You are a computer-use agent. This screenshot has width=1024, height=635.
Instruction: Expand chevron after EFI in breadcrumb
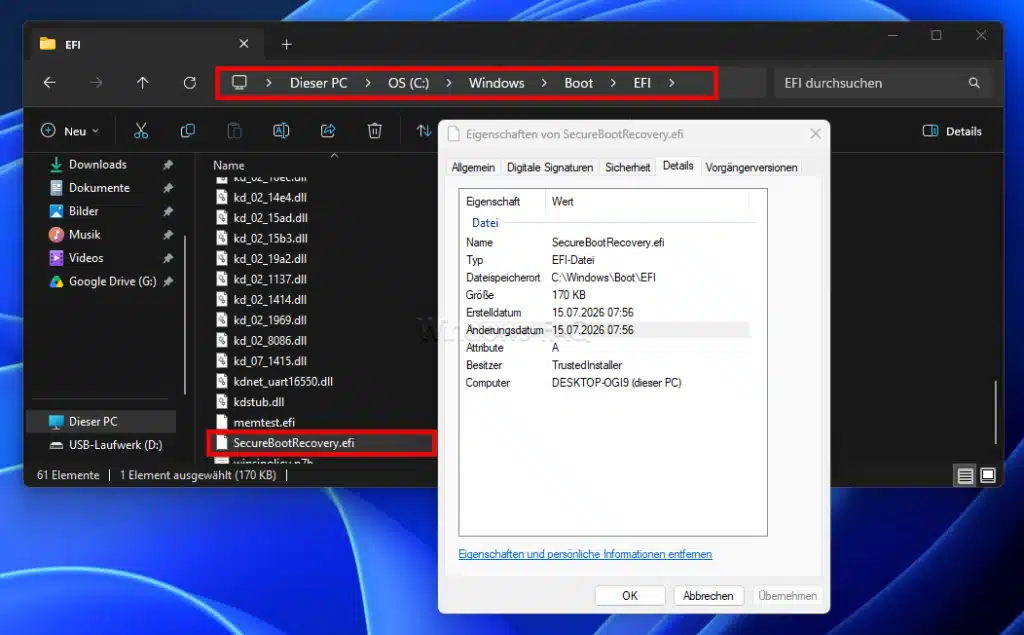click(x=671, y=83)
